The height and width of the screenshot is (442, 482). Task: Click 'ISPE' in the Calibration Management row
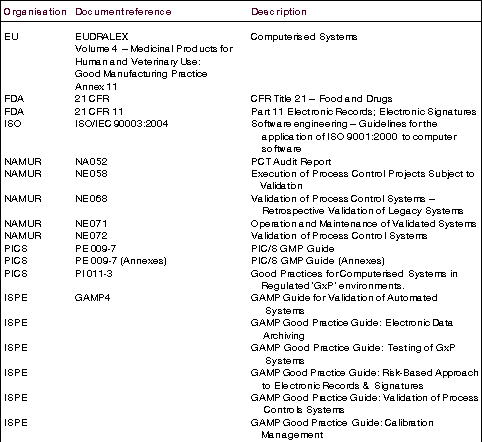[16, 423]
